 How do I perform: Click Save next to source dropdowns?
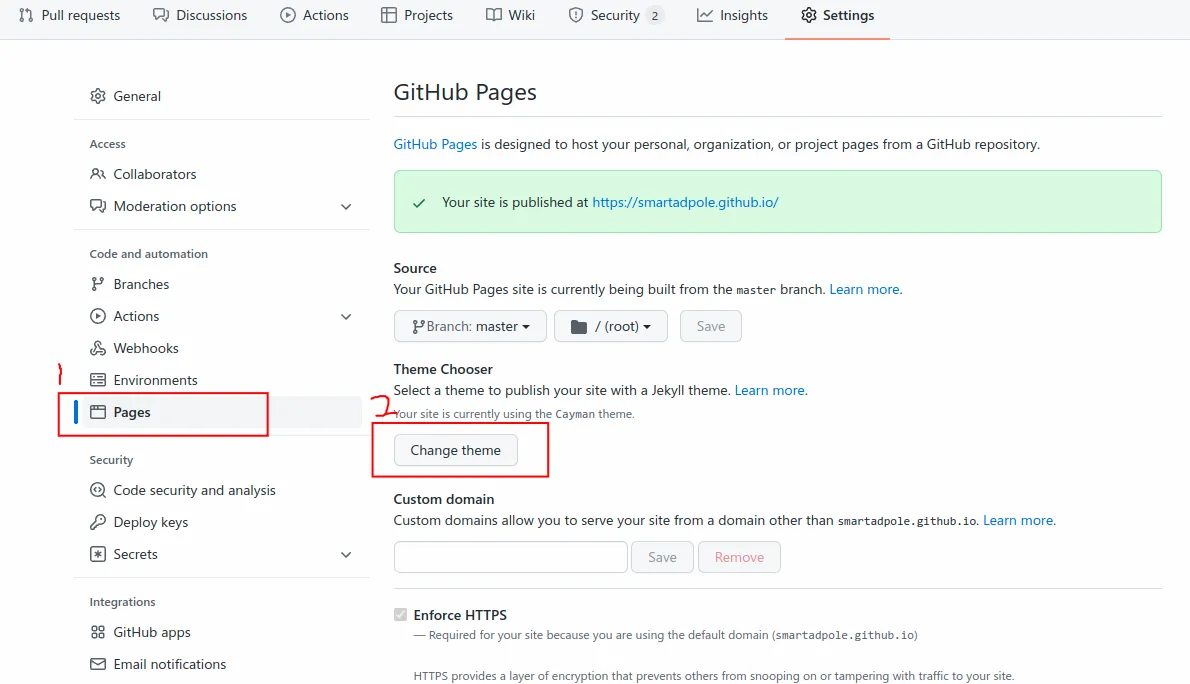point(711,326)
